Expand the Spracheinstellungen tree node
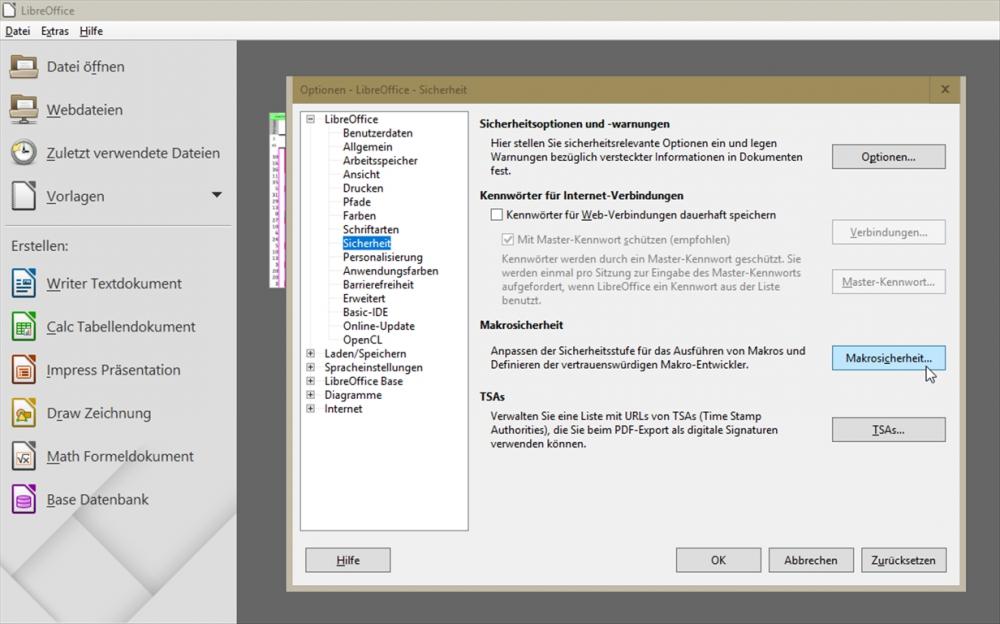The height and width of the screenshot is (624, 1000). [x=311, y=368]
